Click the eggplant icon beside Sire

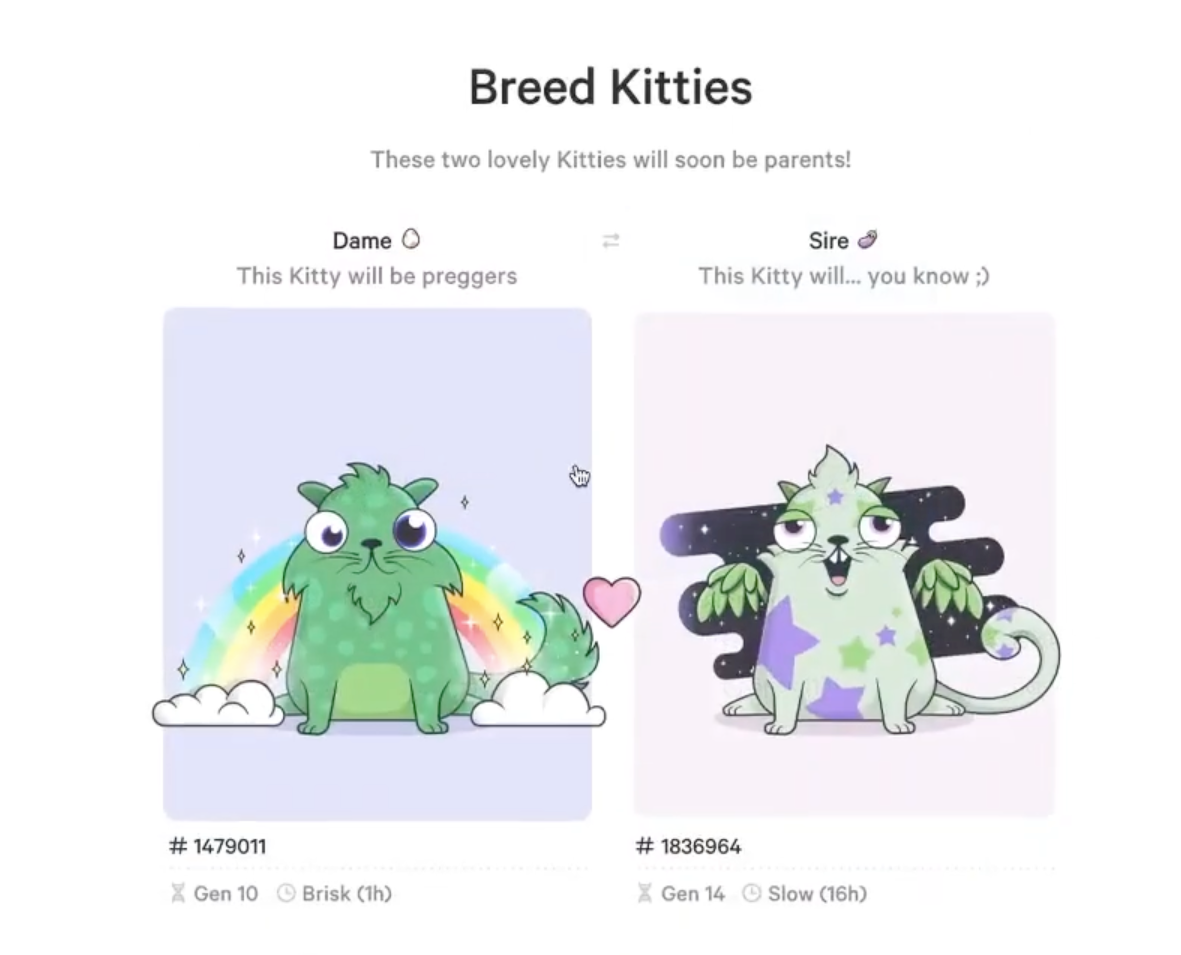(x=867, y=240)
